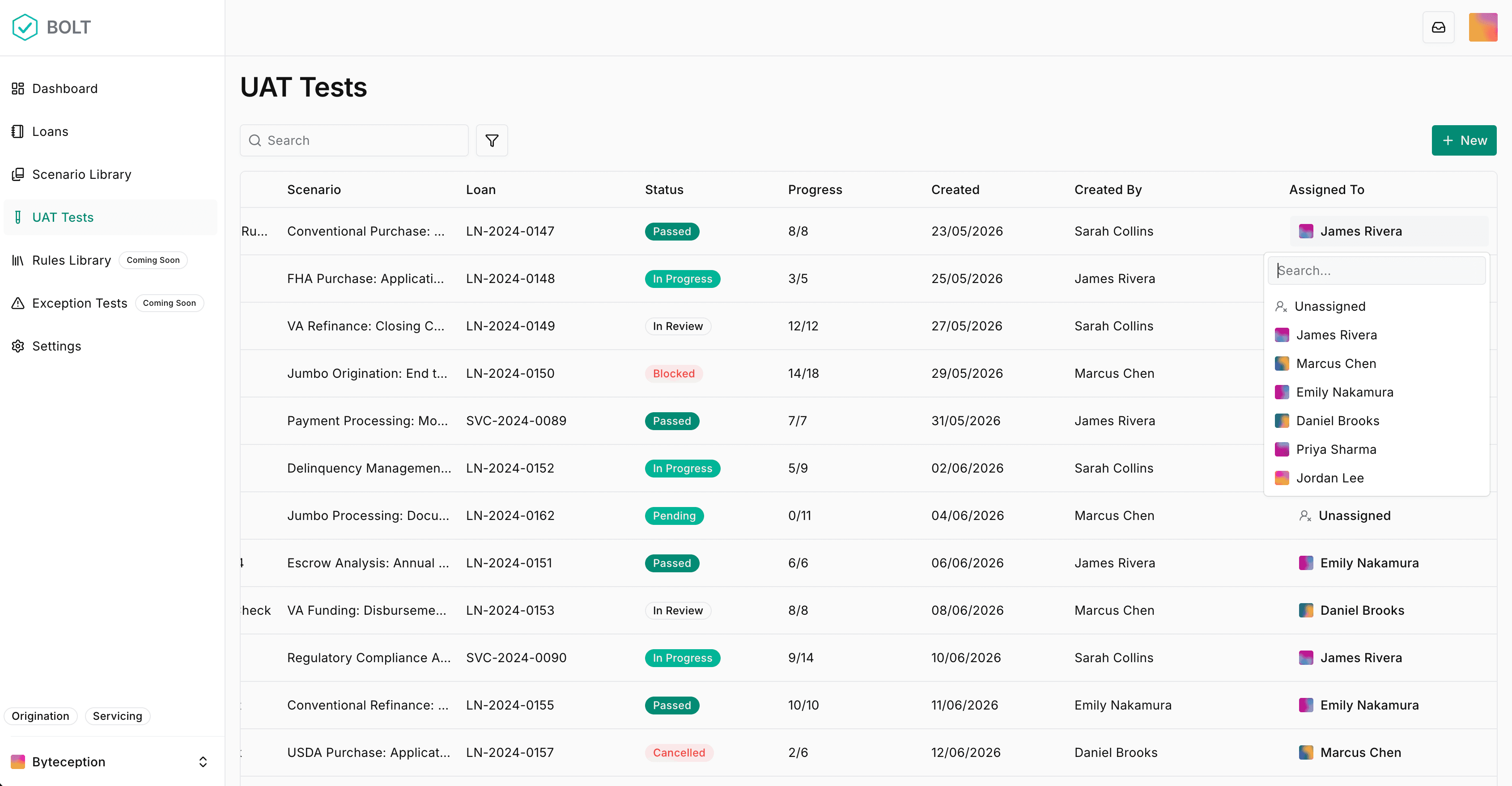
Task: Click the assignee dropdown Search field
Action: [1376, 270]
